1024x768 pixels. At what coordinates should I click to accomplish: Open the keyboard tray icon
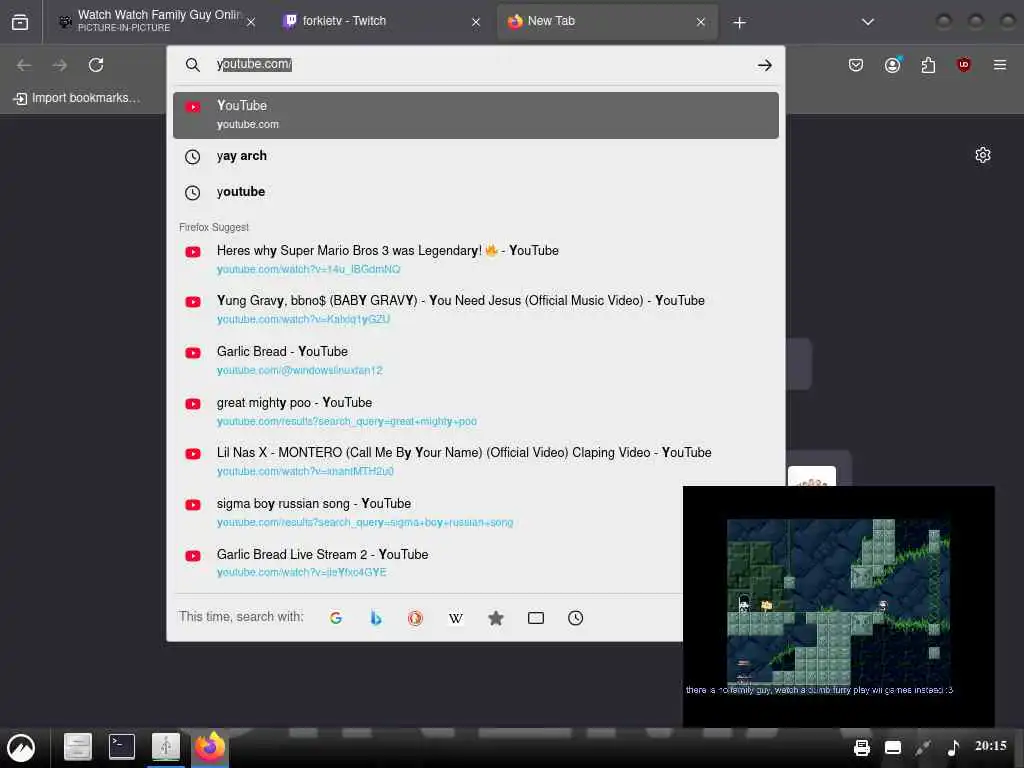coord(893,748)
